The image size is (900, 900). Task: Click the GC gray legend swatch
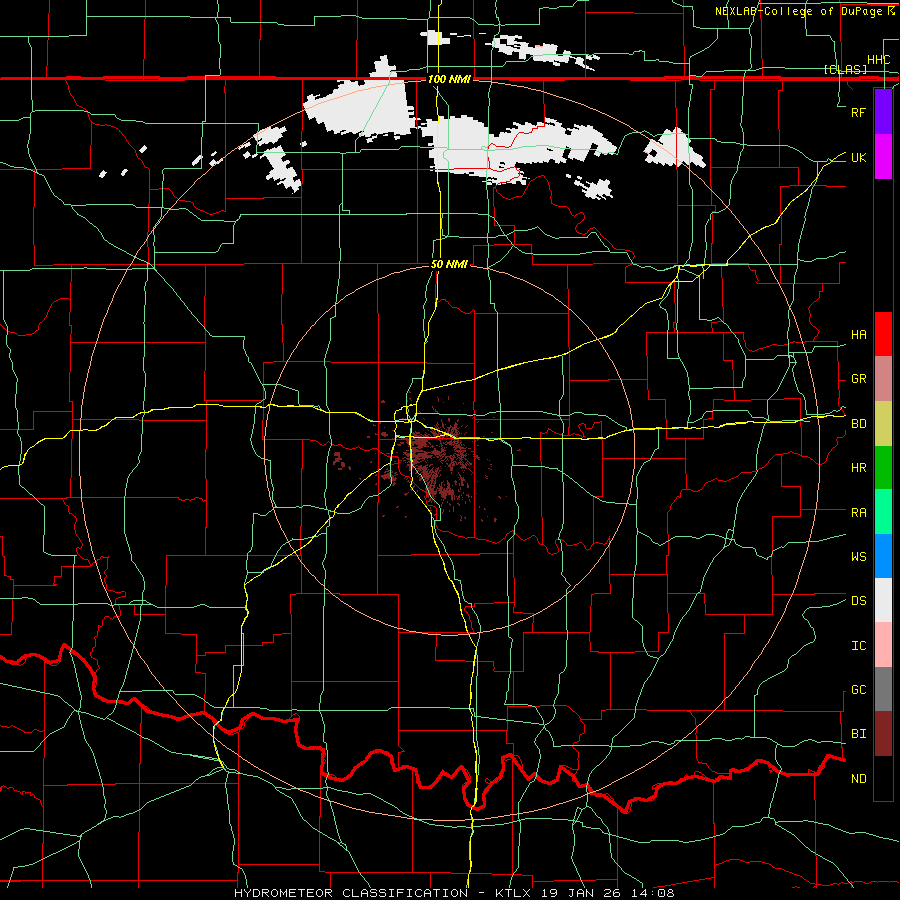[x=883, y=689]
